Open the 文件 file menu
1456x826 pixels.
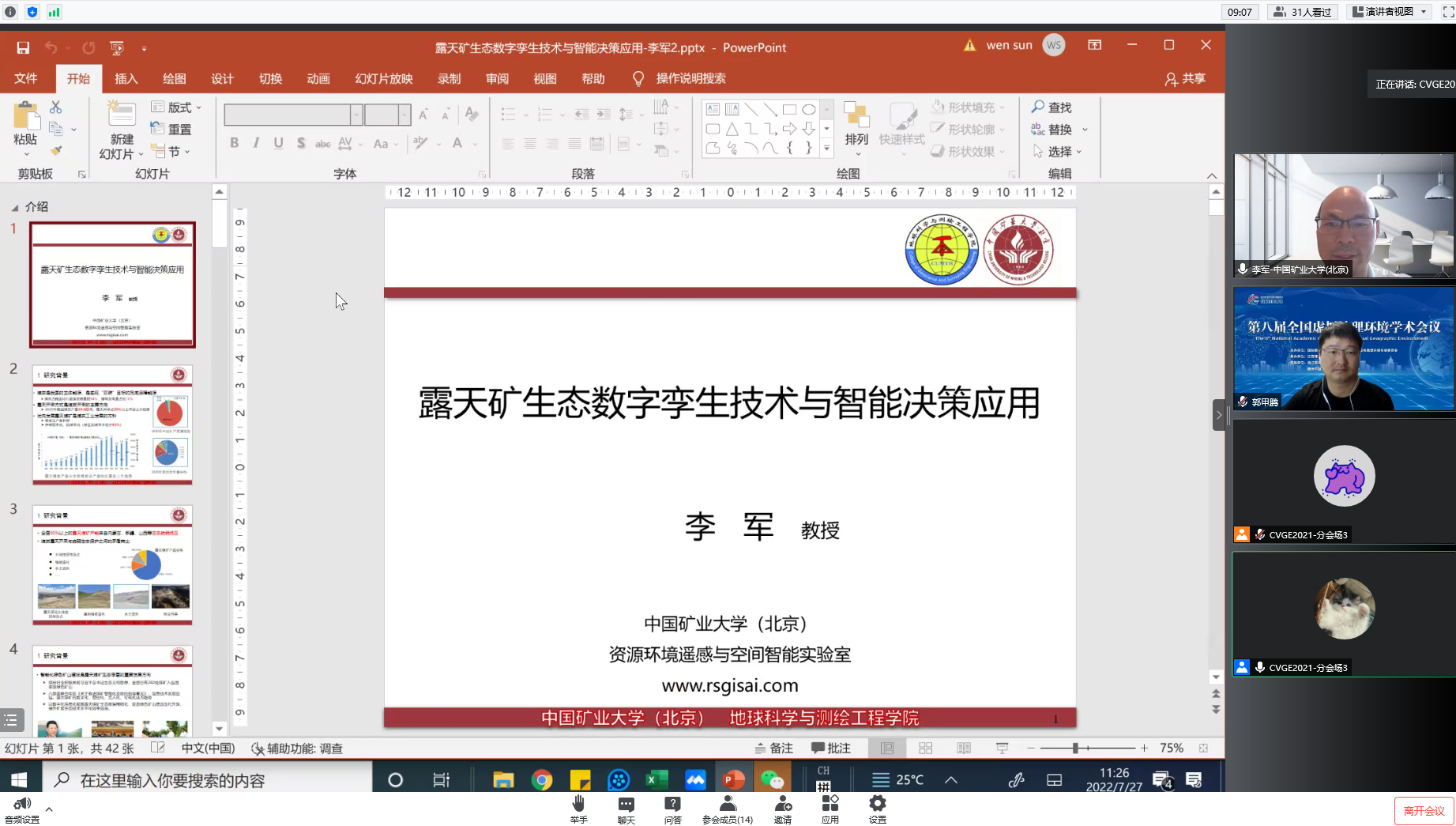pos(26,78)
